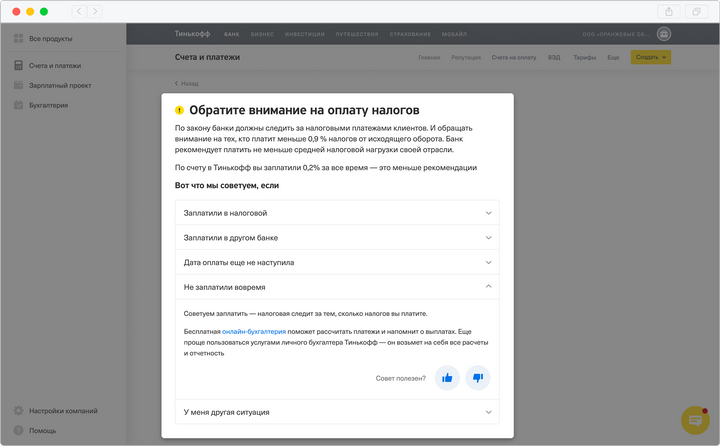Expand the Заплатили в налоговой section
The height and width of the screenshot is (446, 720).
[336, 213]
